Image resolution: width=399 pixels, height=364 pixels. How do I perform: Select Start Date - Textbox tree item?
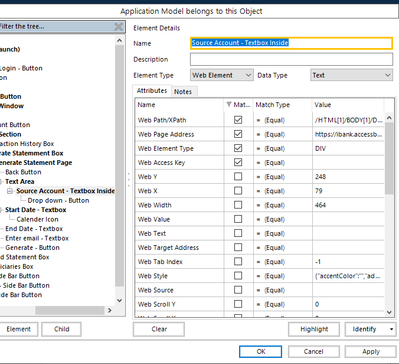pyautogui.click(x=36, y=210)
